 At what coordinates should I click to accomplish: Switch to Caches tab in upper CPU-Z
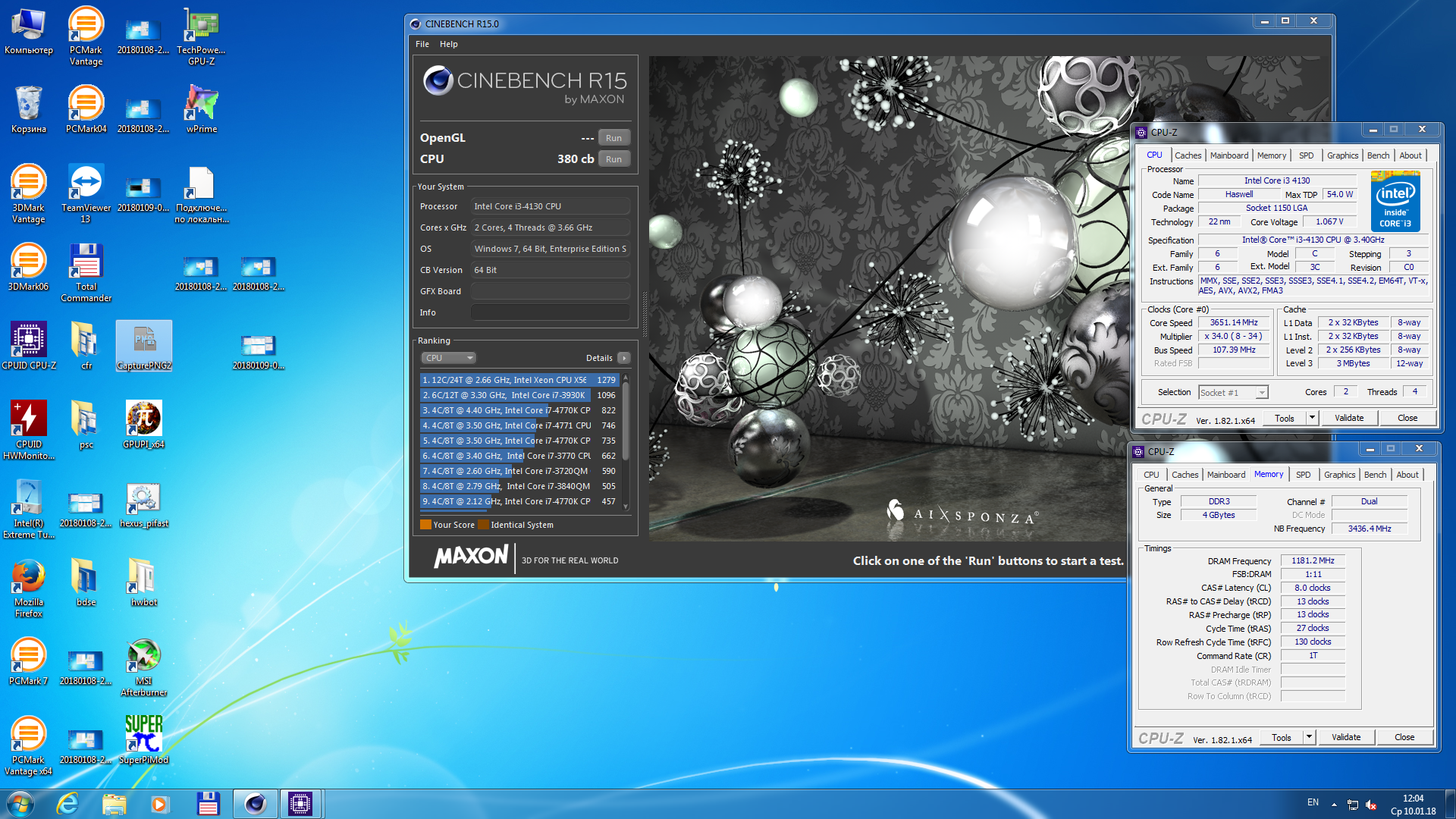1188,155
